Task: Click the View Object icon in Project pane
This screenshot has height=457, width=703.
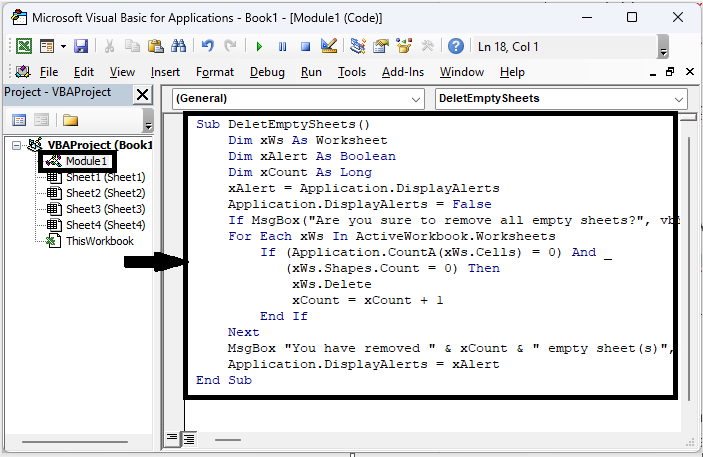Action: pos(41,120)
